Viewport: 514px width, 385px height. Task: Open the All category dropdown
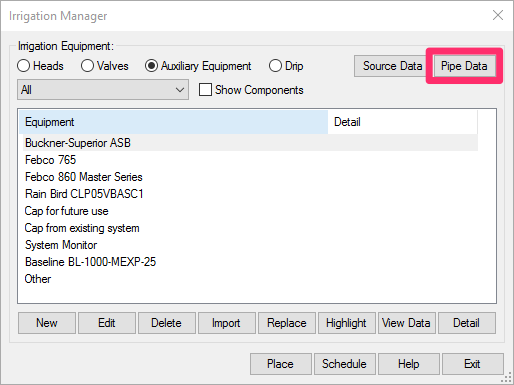pyautogui.click(x=103, y=89)
